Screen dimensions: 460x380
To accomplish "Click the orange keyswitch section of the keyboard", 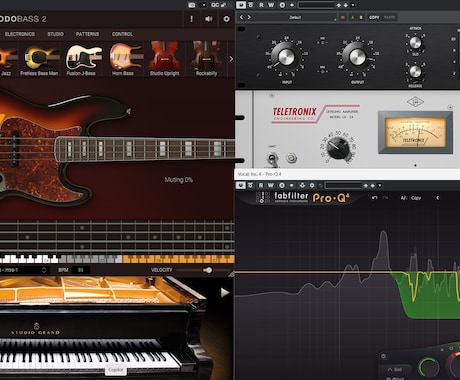I will 178,259.
